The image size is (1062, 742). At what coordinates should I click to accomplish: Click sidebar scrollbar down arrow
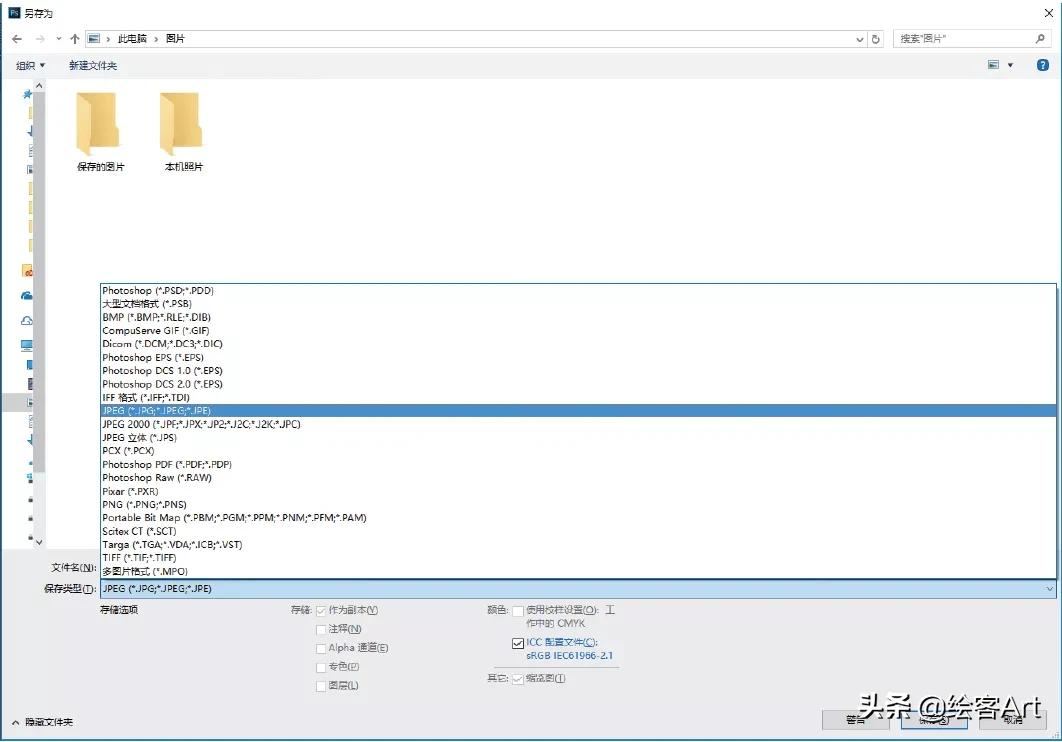(39, 542)
